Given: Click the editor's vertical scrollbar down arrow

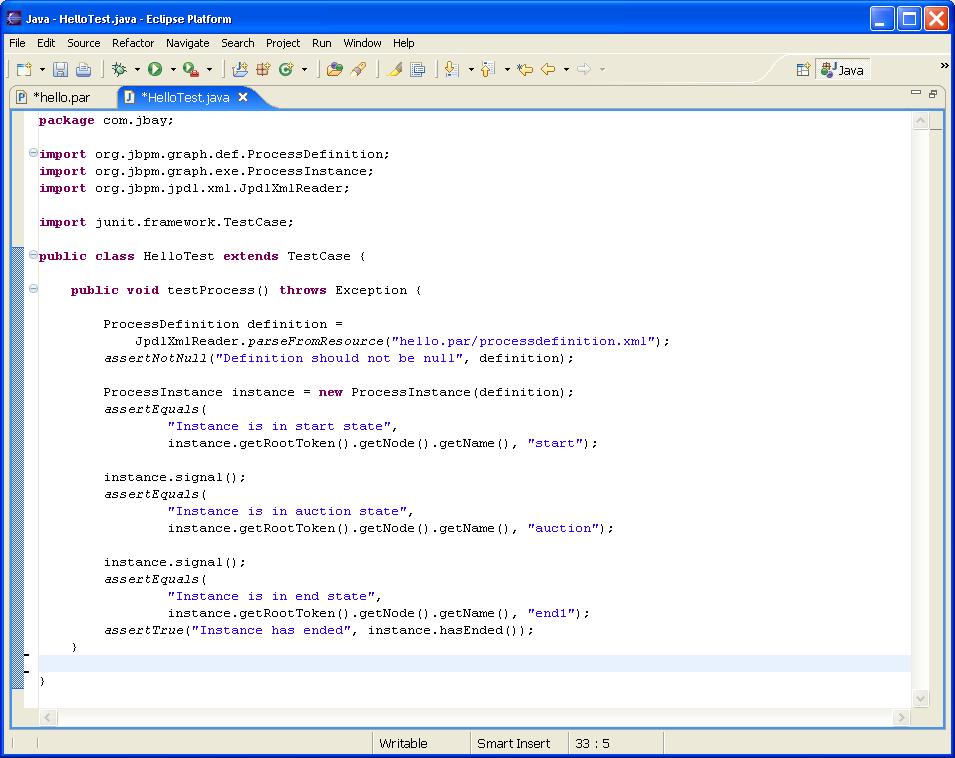Looking at the screenshot, I should [921, 699].
